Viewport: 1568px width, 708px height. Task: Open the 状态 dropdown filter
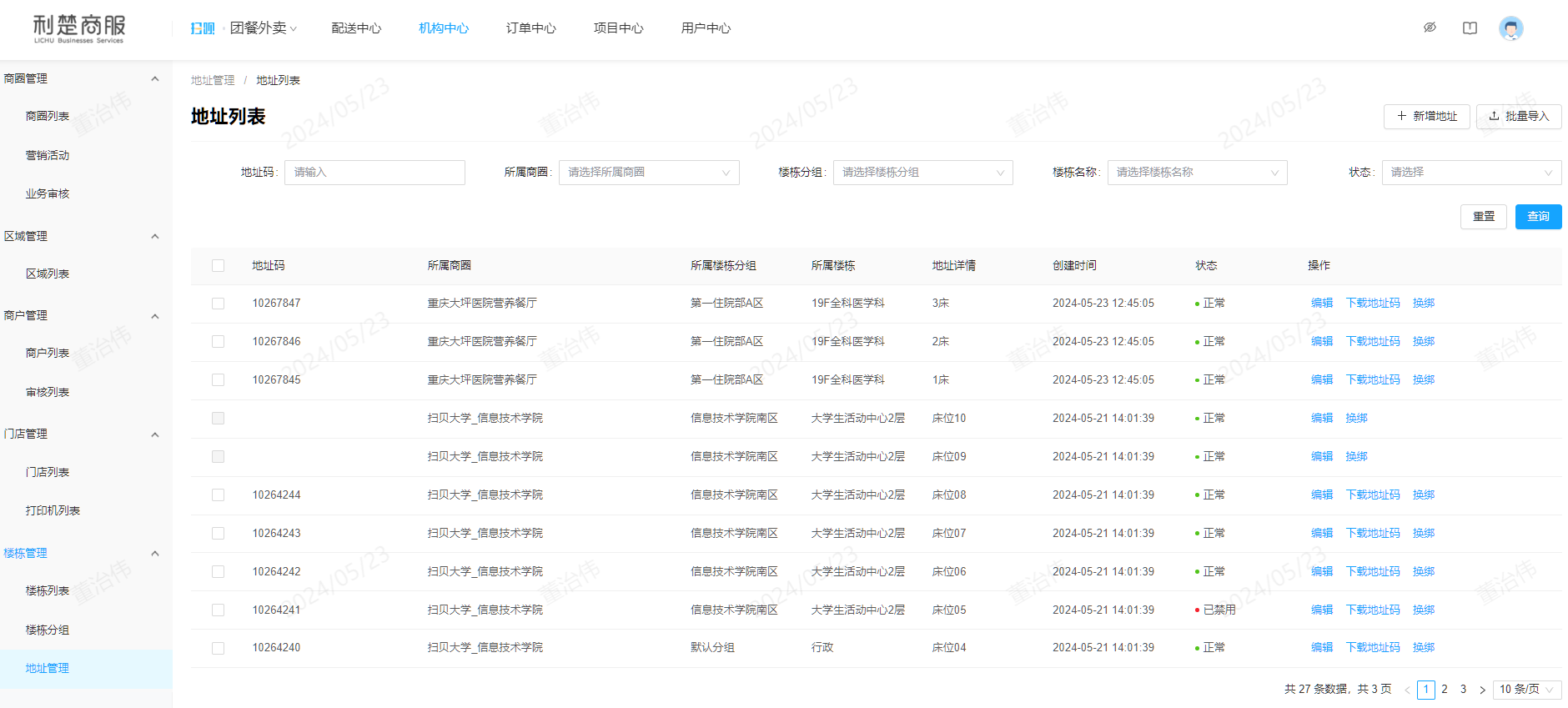(x=1471, y=173)
